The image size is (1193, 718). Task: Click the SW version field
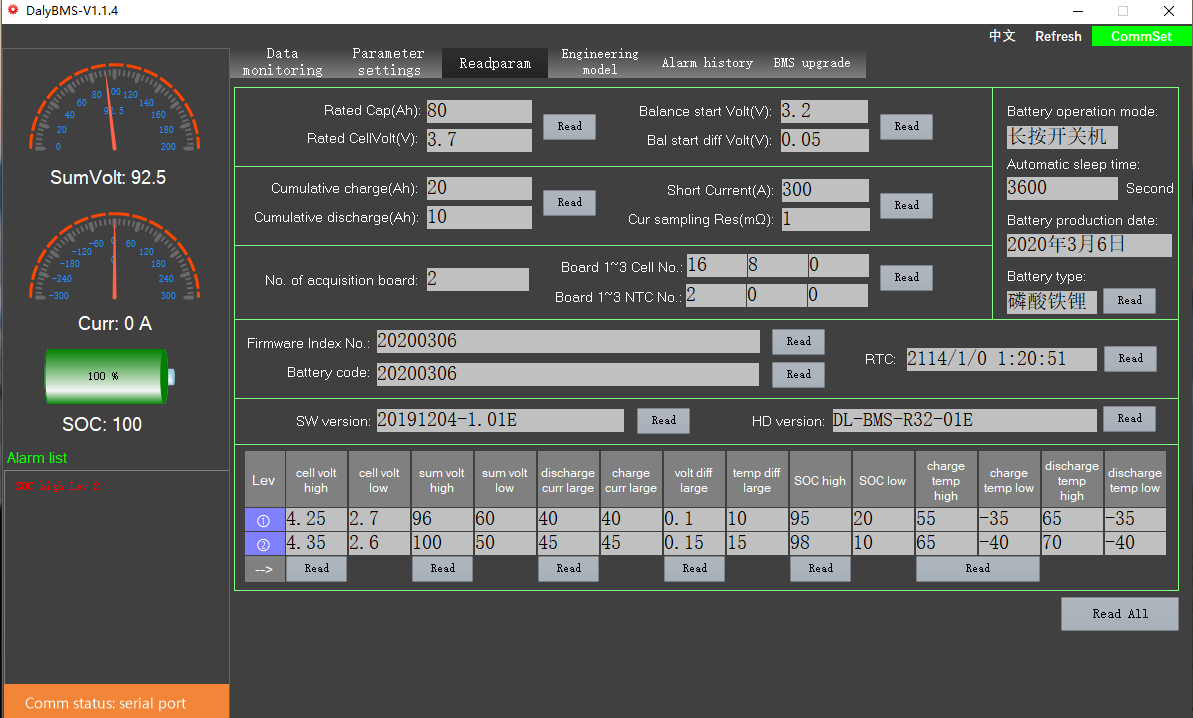click(x=501, y=420)
